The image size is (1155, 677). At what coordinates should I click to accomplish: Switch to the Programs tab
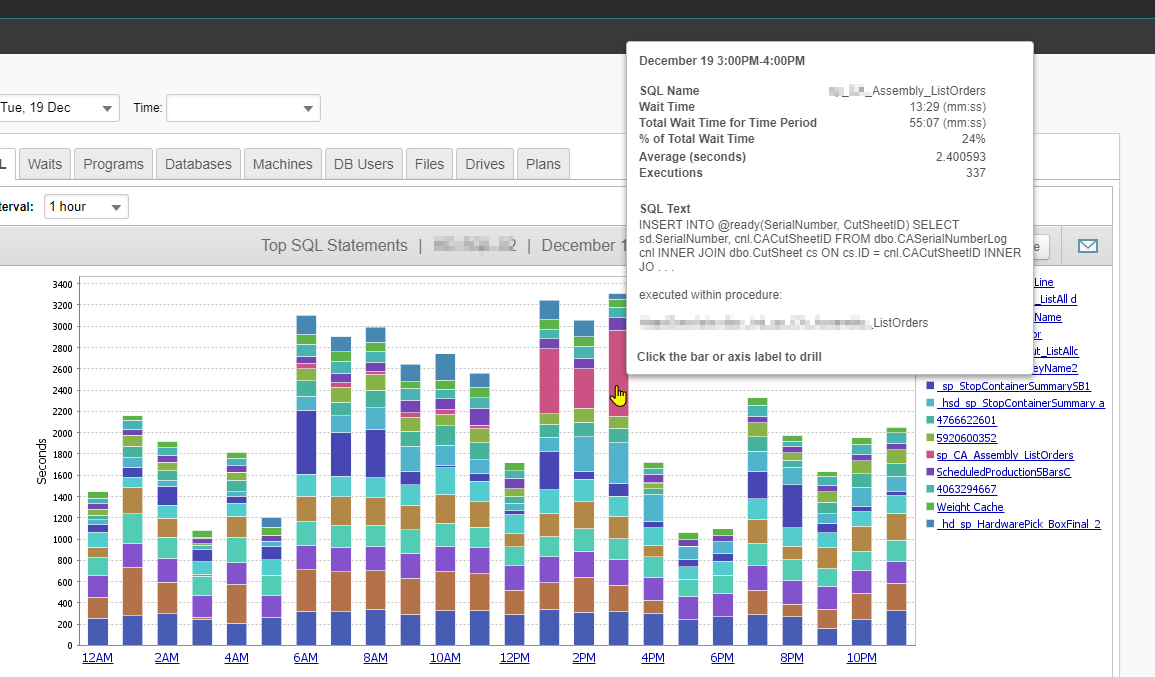113,164
